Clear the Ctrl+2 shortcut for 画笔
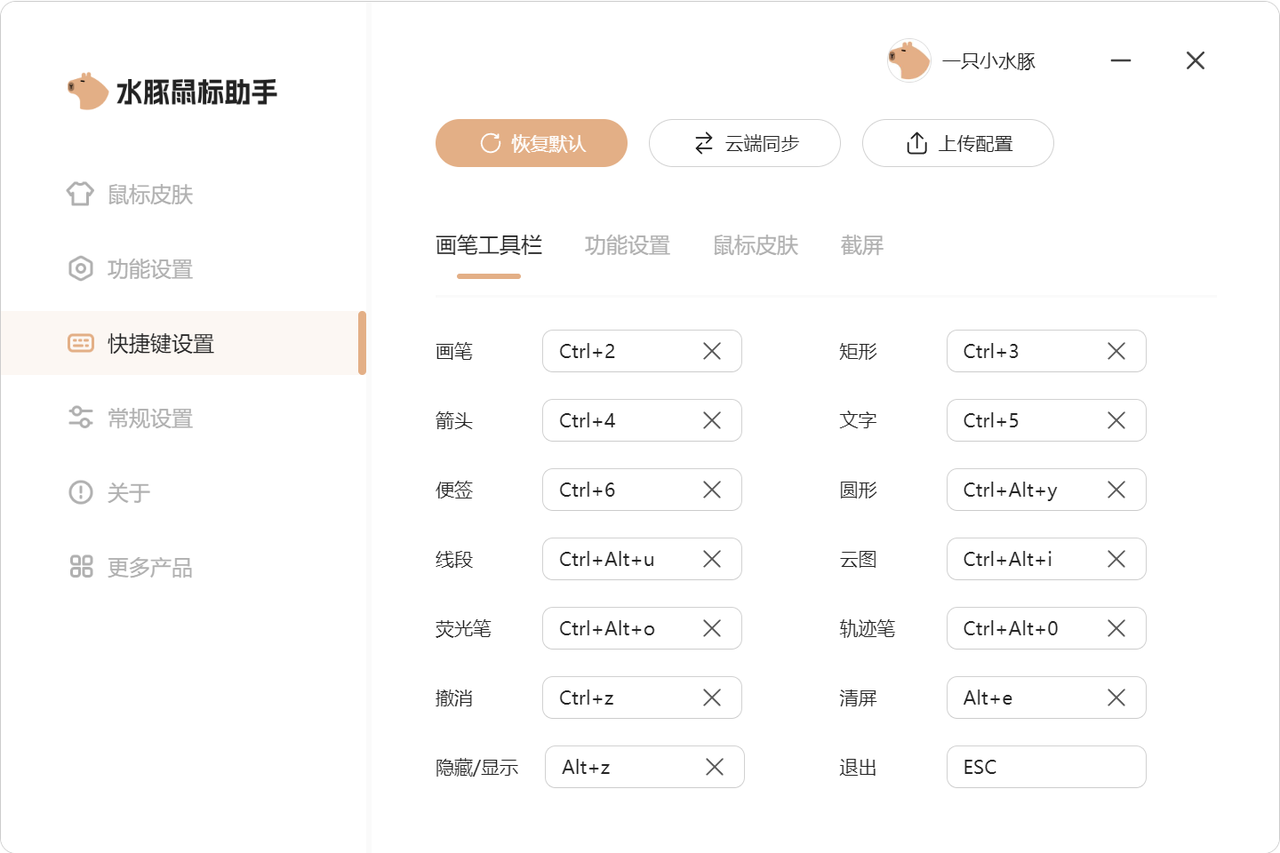 712,351
